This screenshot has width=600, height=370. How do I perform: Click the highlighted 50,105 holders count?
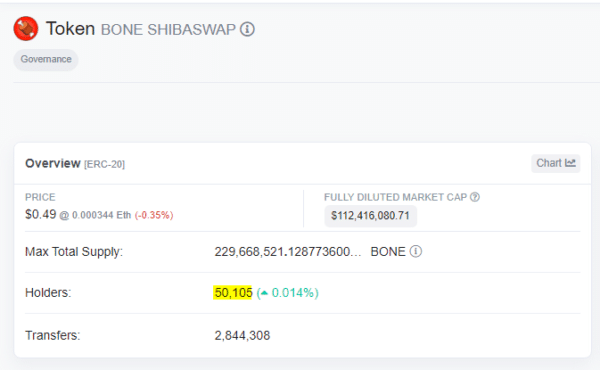coord(233,293)
